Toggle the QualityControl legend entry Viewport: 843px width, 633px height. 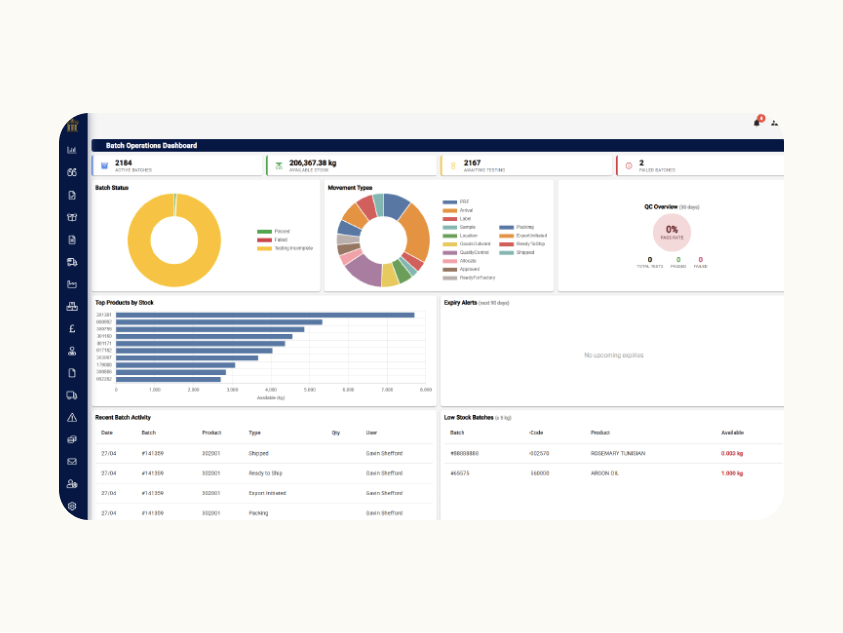tap(466, 252)
